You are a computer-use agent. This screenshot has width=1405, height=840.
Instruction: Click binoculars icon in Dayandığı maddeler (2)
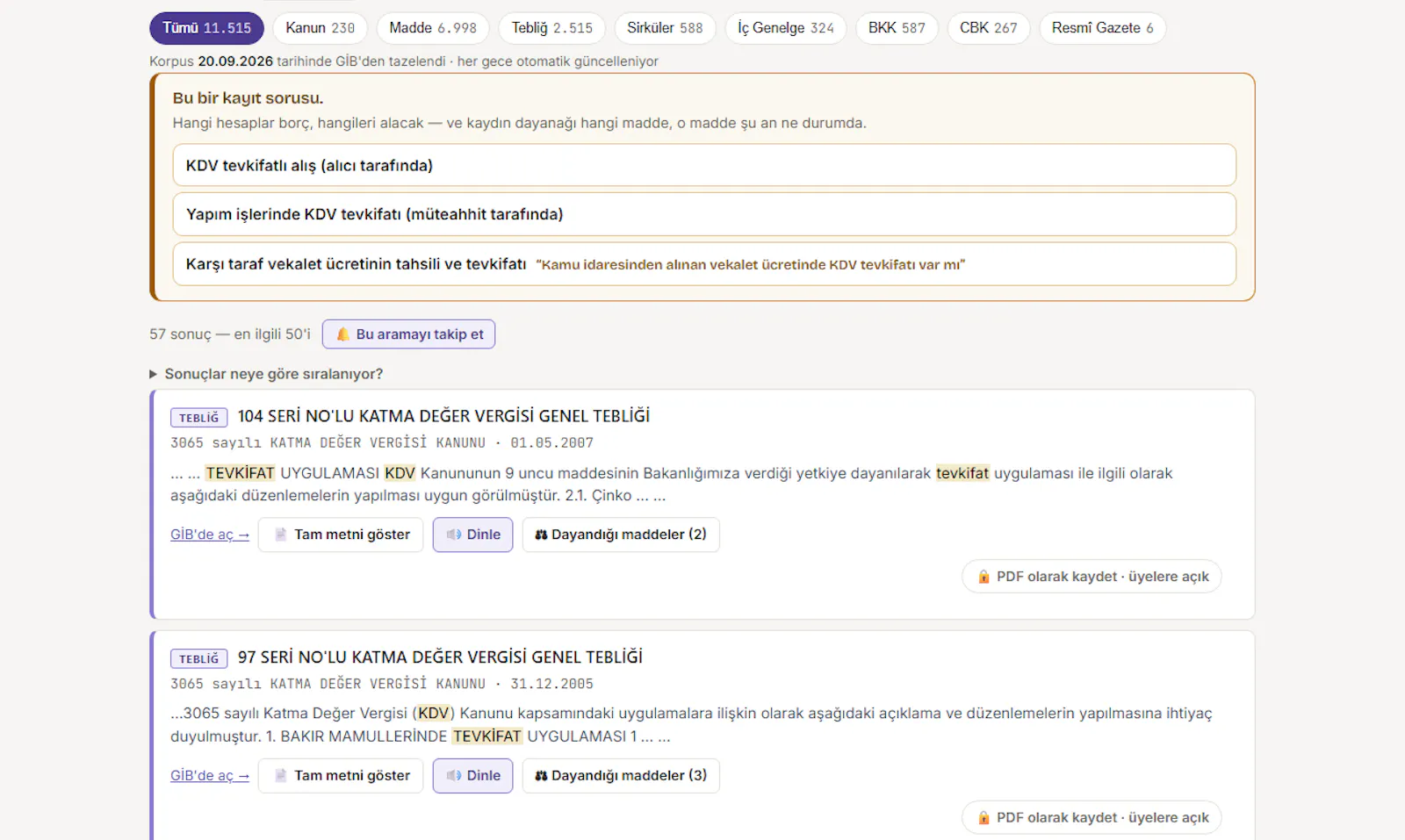click(x=541, y=535)
